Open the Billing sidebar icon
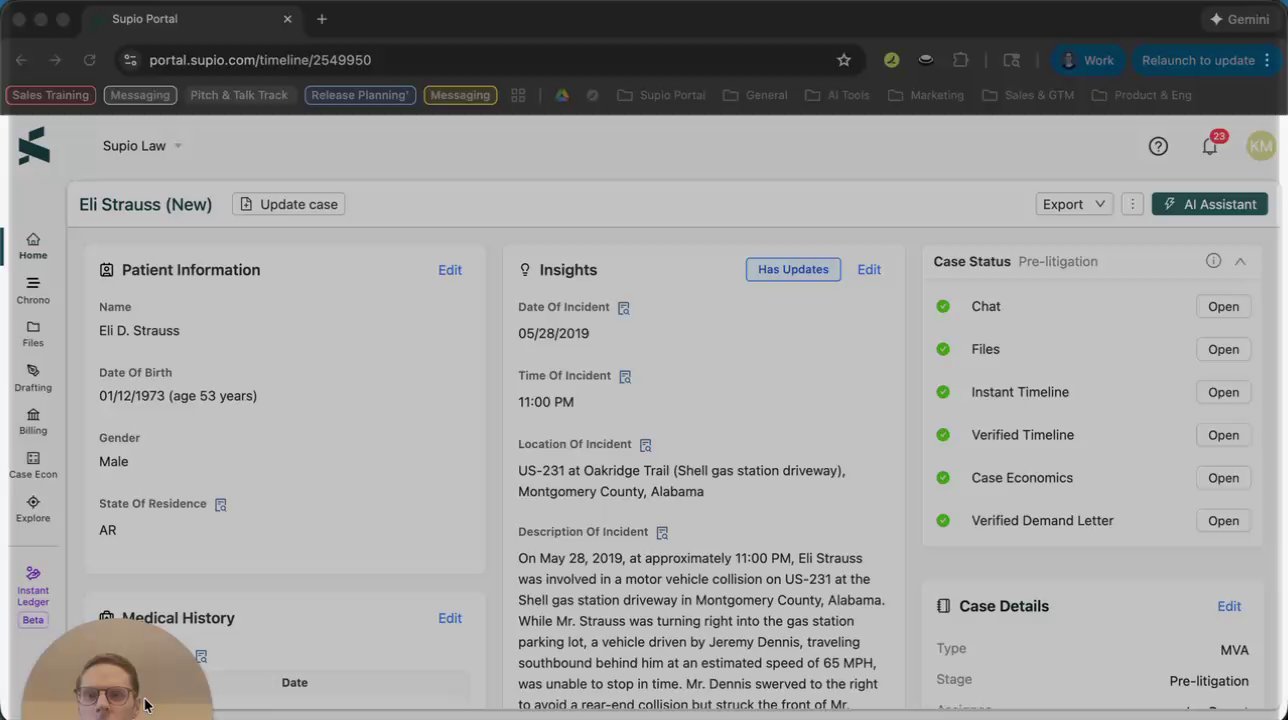This screenshot has width=1288, height=720. [33, 421]
